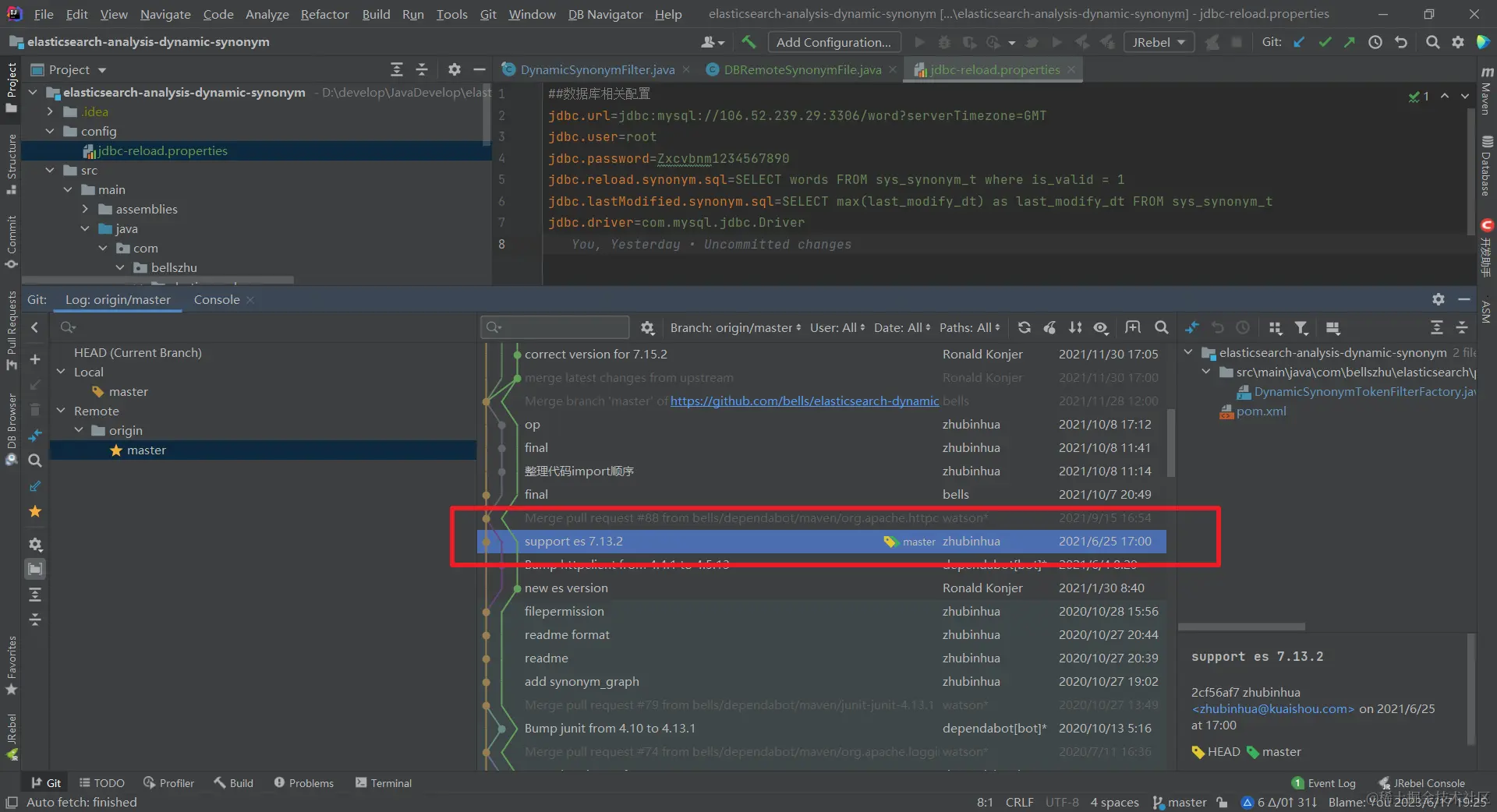Click the Problems tool window button
Screen dimensions: 1497x812
[x=303, y=783]
